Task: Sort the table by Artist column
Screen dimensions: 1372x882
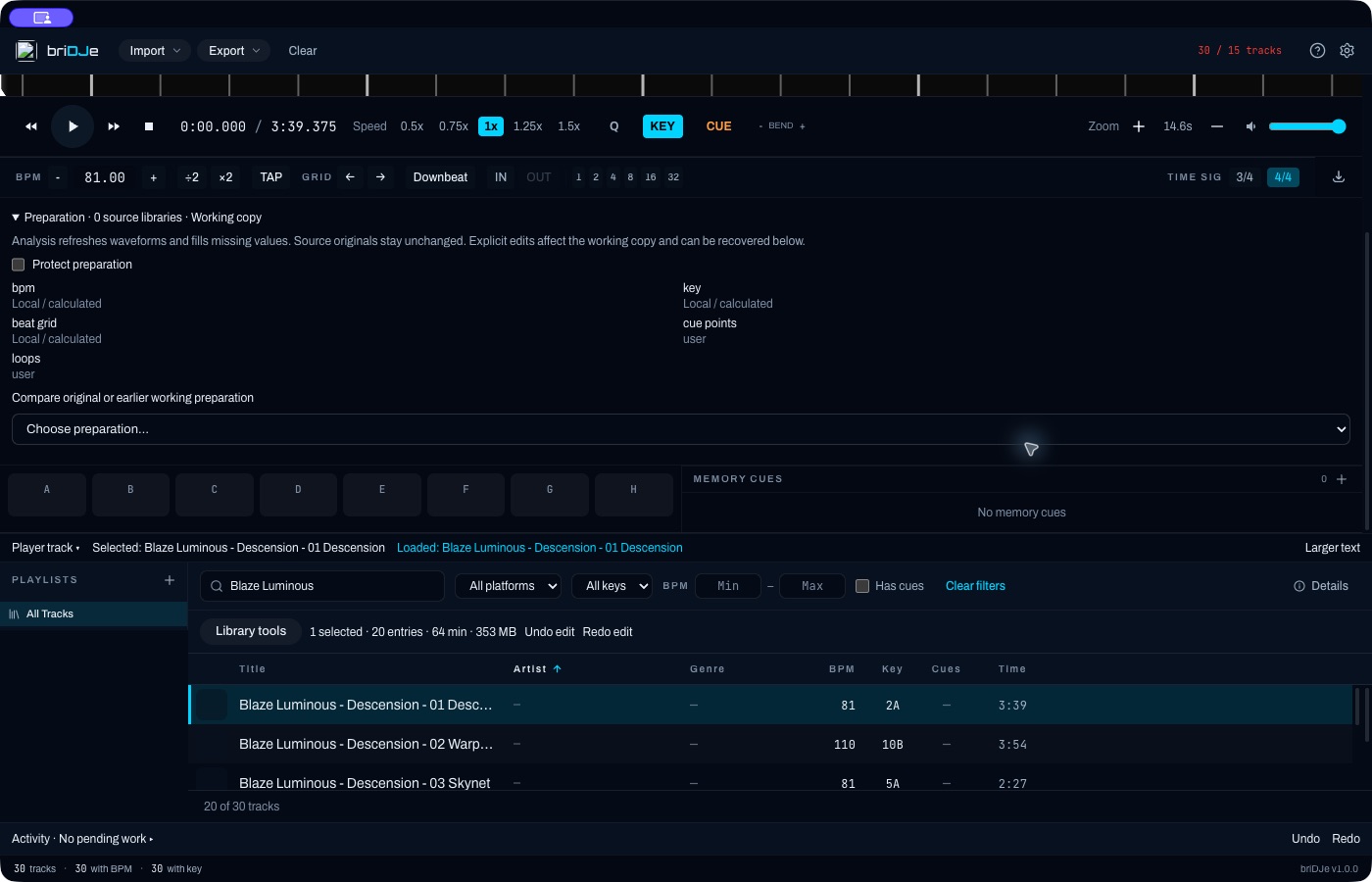Action: [x=537, y=669]
